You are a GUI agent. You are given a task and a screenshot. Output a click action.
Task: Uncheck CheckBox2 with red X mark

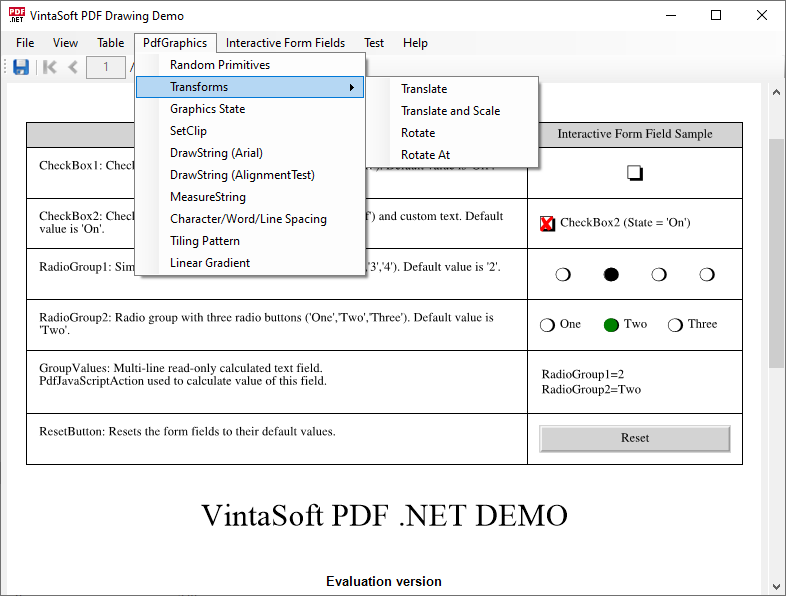pyautogui.click(x=547, y=223)
